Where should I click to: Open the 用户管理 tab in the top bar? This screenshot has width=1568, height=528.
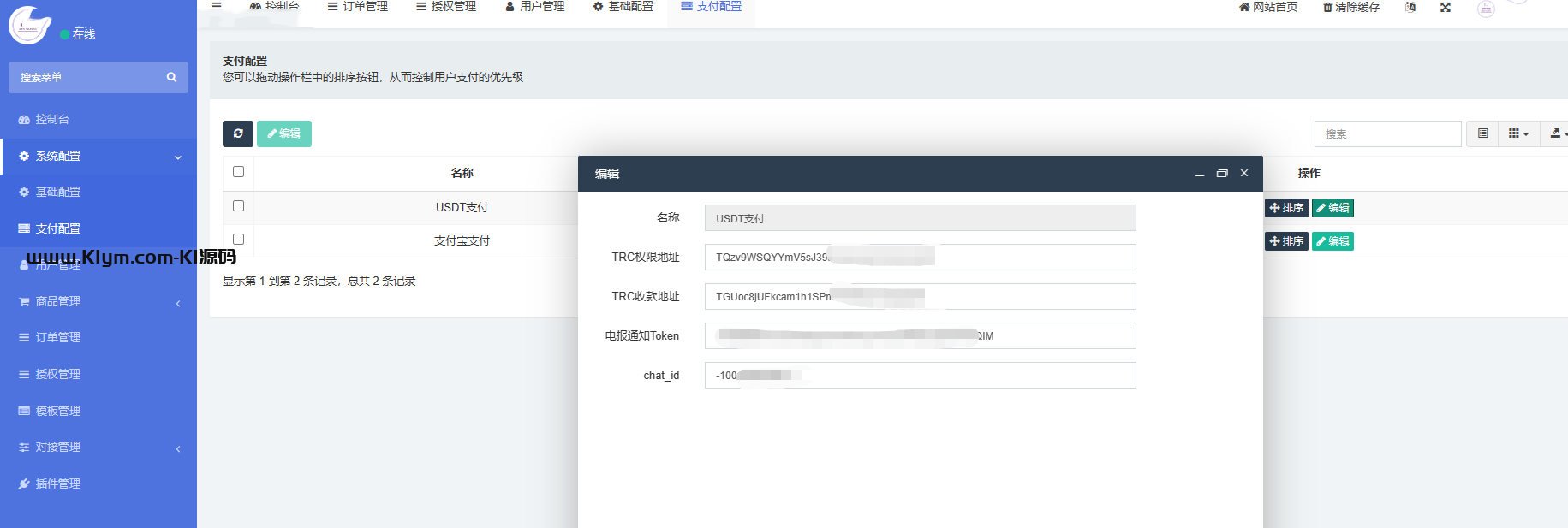tap(534, 7)
